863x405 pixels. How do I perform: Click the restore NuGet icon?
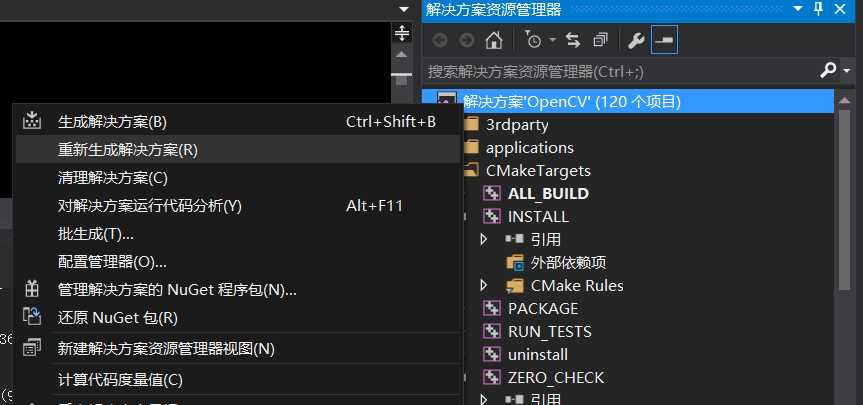[32, 317]
